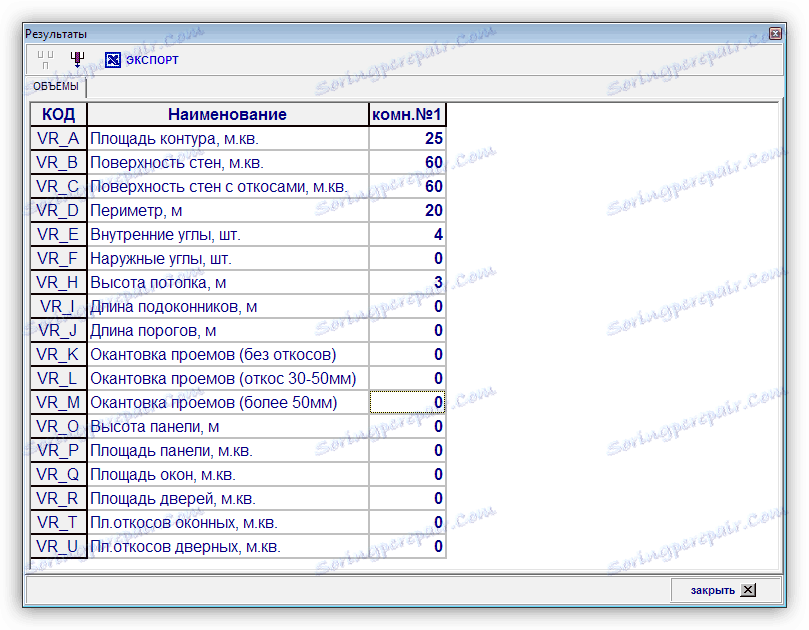Select the VR_I row code cell

[x=58, y=306]
